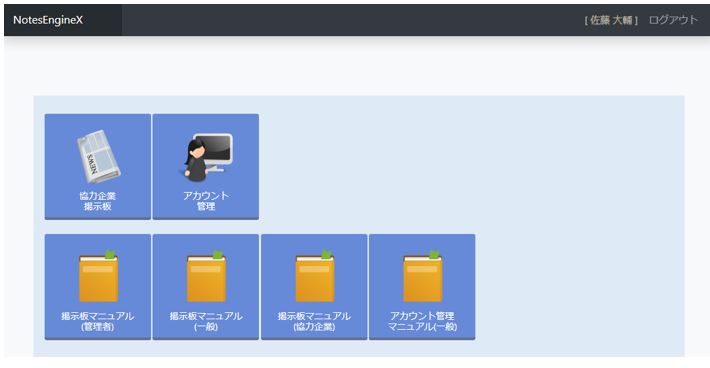This screenshot has height=368, width=710.
Task: Open アカウント管理マニュアル(一般) via its label
Action: pyautogui.click(x=422, y=321)
